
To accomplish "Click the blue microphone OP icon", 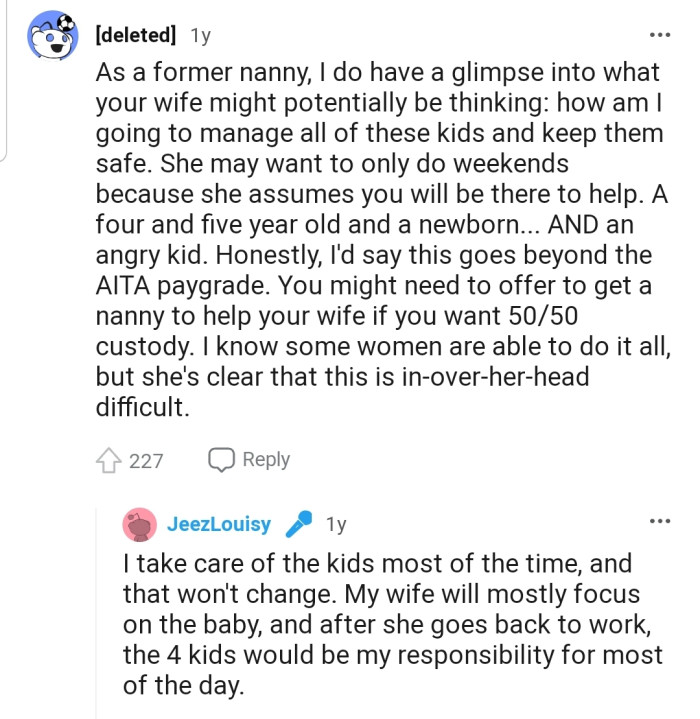I will pyautogui.click(x=298, y=524).
